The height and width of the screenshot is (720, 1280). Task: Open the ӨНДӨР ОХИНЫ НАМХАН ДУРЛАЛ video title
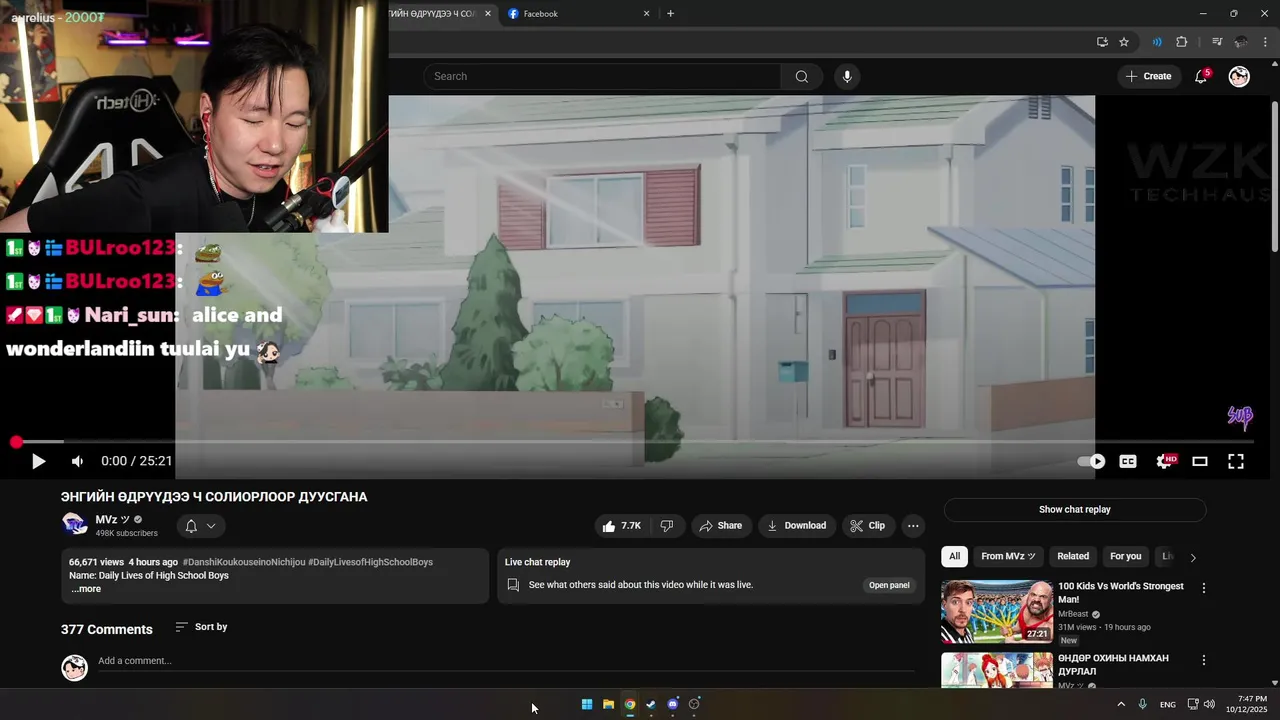[1113, 665]
